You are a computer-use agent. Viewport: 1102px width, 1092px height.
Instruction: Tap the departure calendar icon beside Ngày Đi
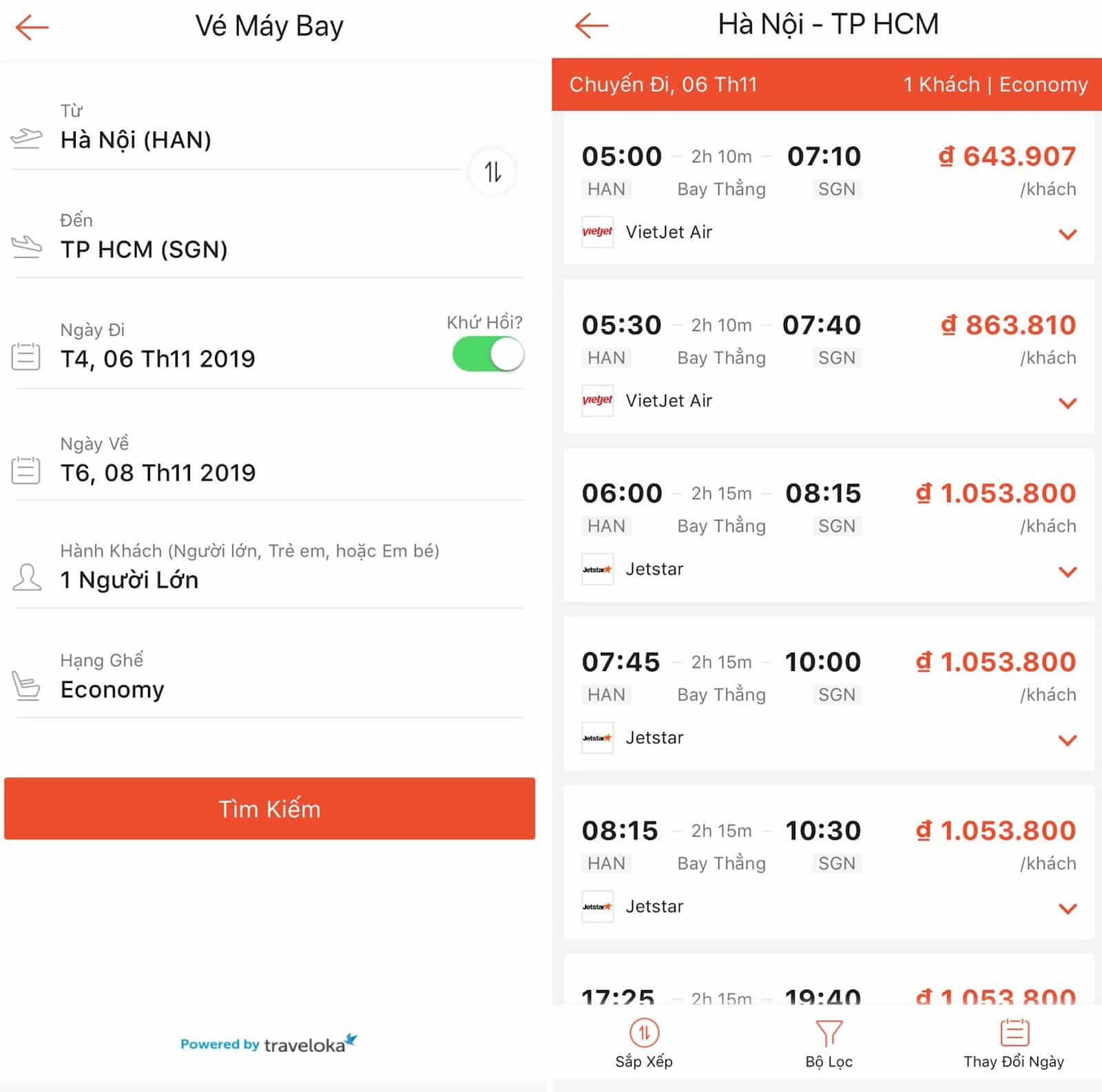tap(26, 357)
